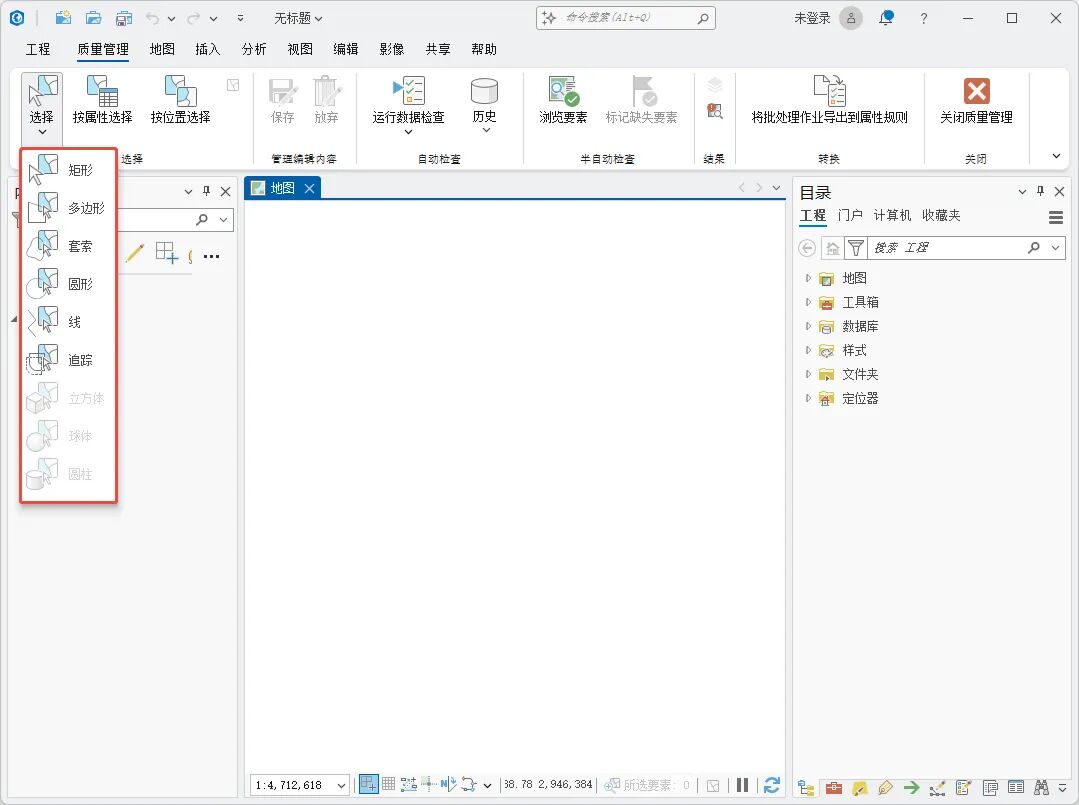Open 无标题 project title dropdown
This screenshot has width=1079, height=805.
(x=298, y=19)
